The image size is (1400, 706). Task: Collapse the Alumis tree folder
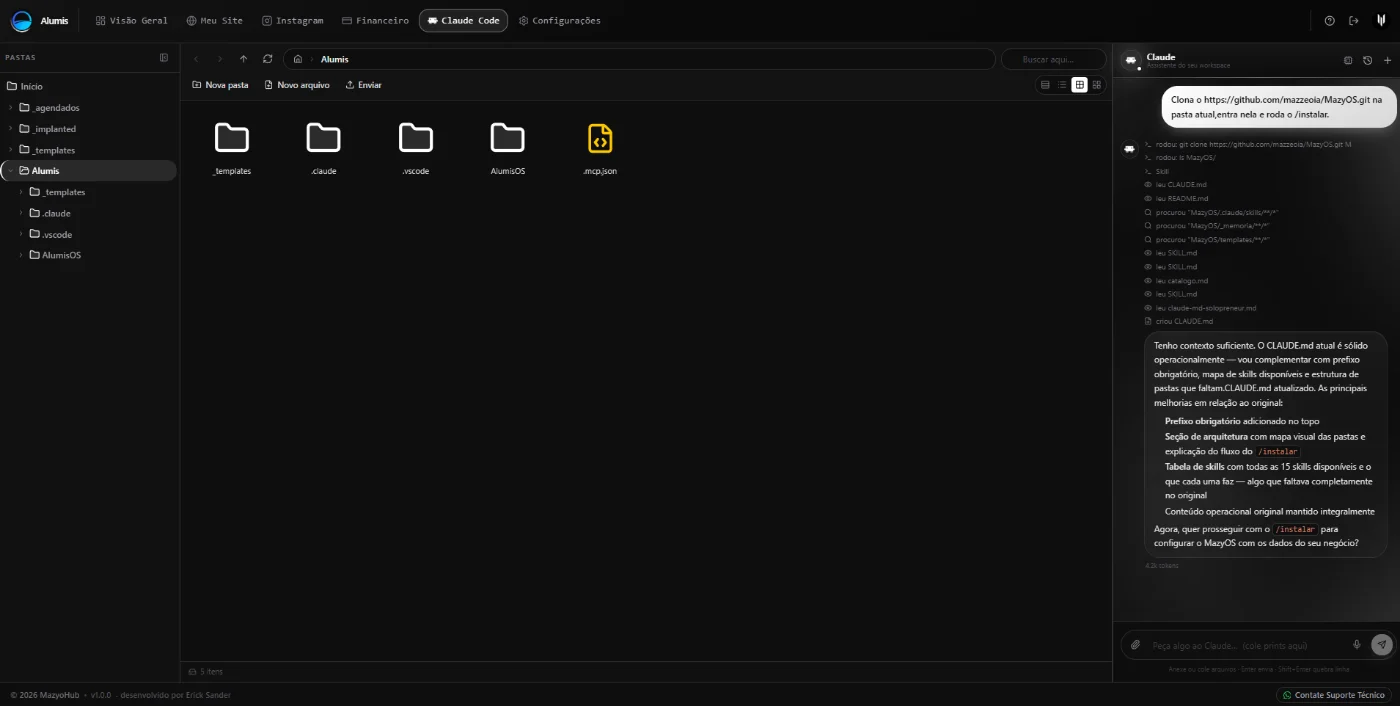(x=11, y=171)
